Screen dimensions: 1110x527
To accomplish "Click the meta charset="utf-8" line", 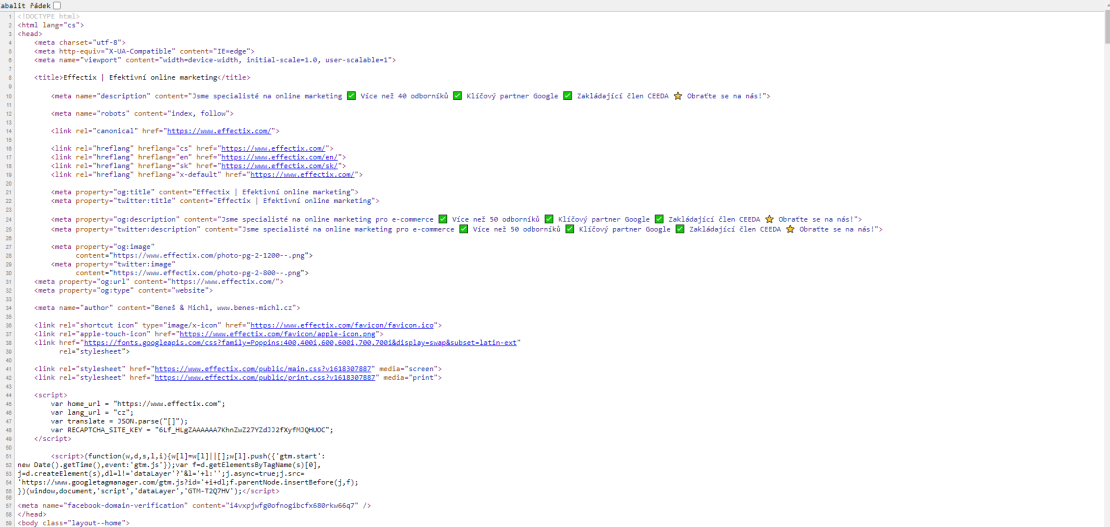I will [82, 42].
